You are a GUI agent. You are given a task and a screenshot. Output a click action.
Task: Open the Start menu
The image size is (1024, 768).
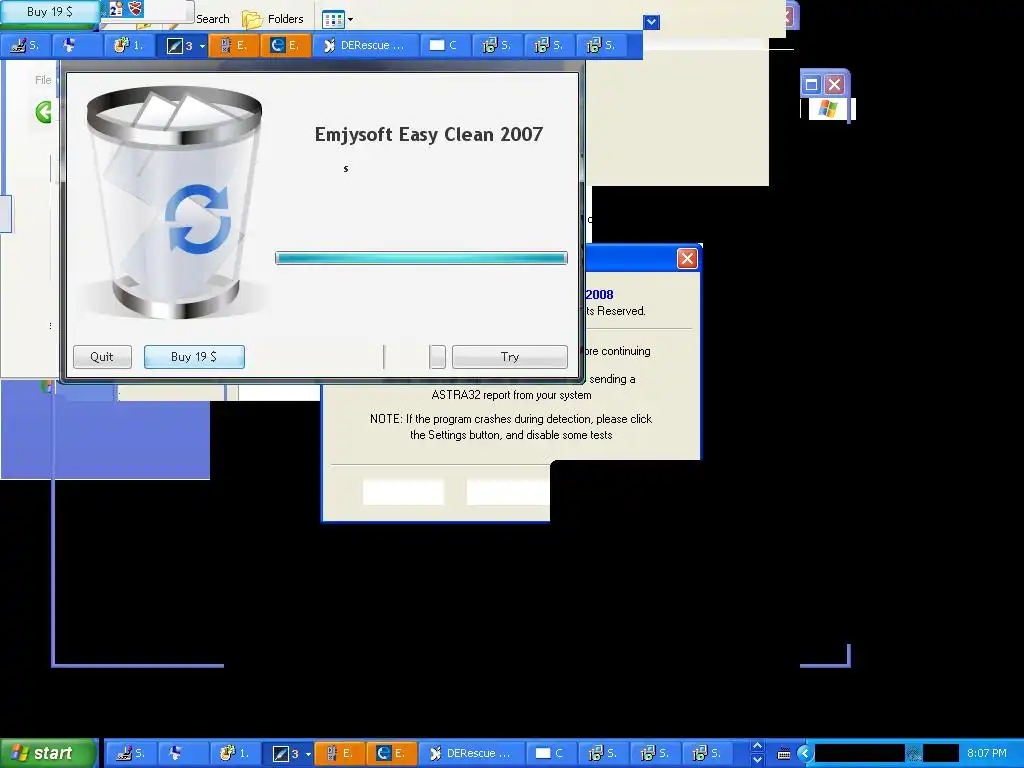pos(48,753)
